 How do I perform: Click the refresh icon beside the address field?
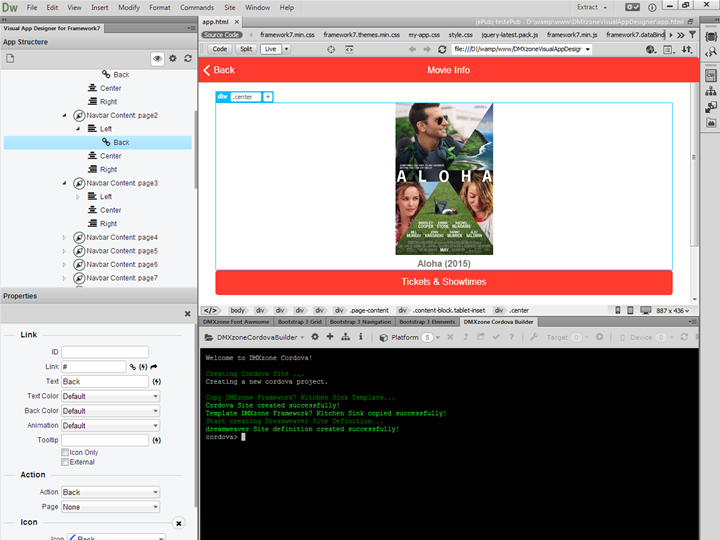pyautogui.click(x=442, y=49)
